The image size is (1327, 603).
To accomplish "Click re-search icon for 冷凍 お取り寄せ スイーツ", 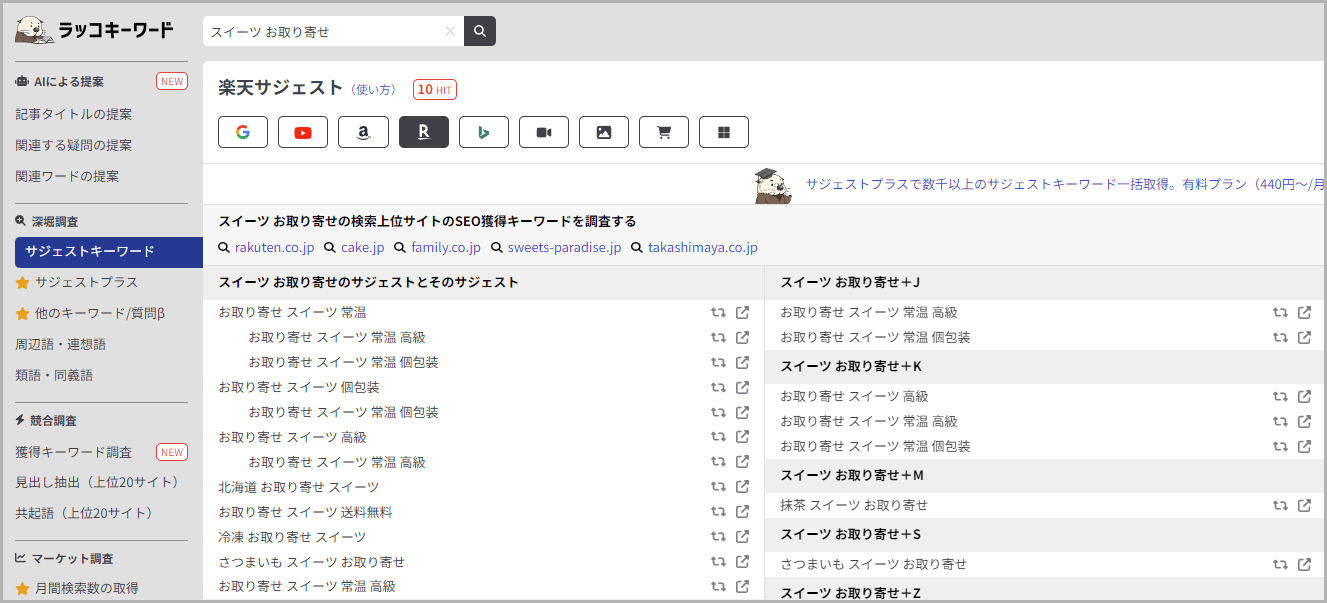I will pos(718,537).
